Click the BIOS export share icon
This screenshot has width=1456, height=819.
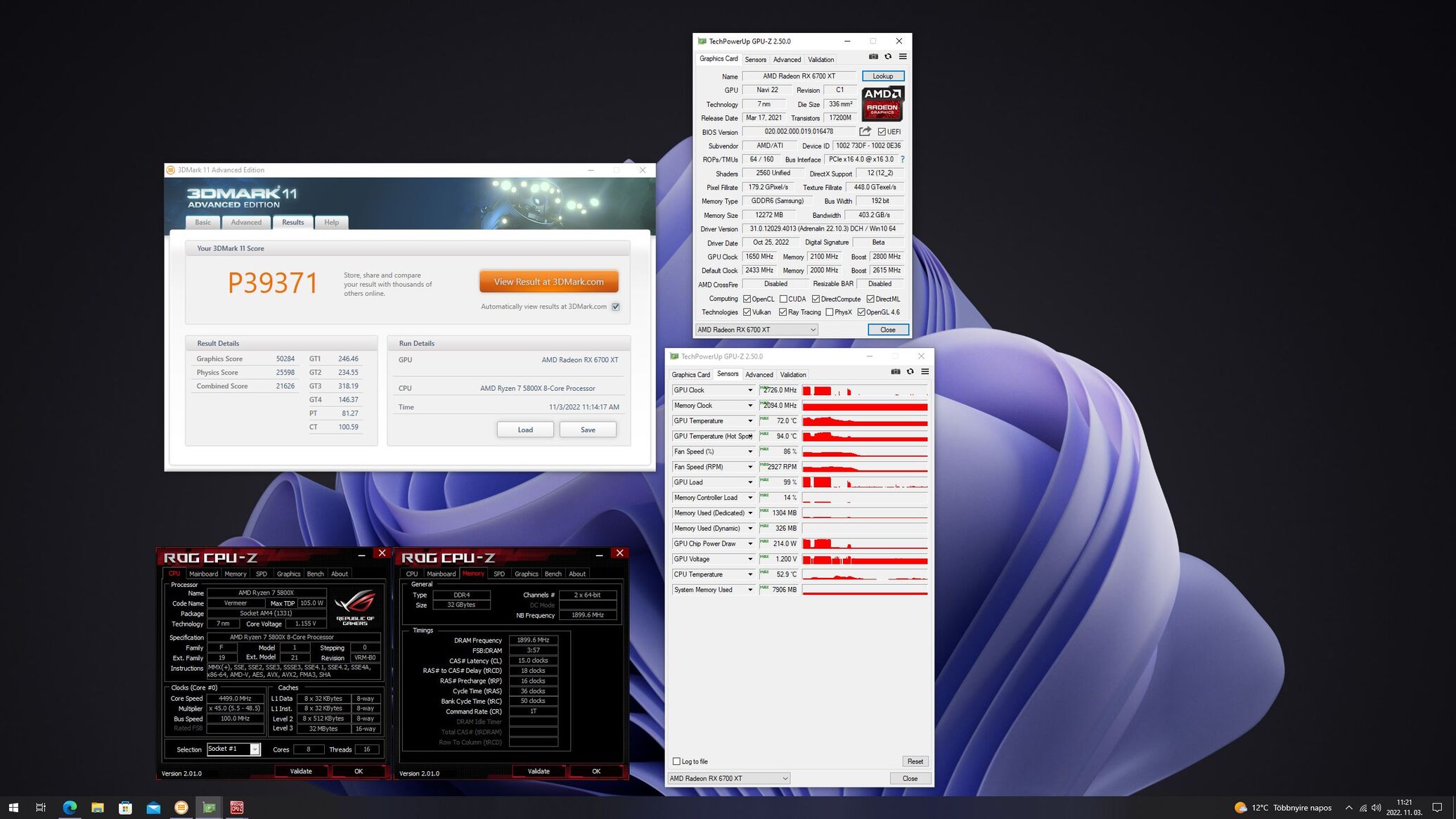click(865, 131)
